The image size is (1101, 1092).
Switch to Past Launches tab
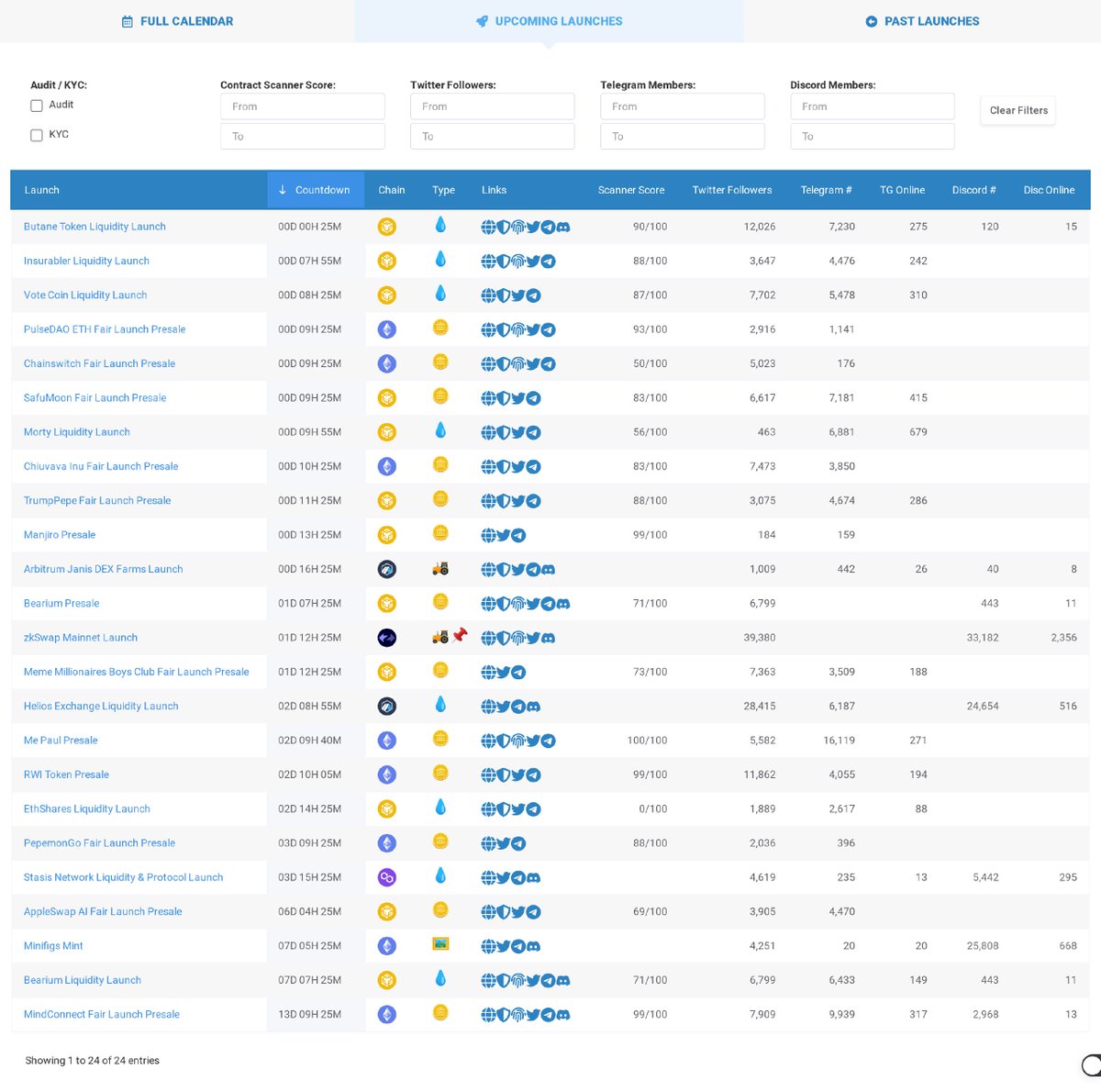click(x=922, y=21)
